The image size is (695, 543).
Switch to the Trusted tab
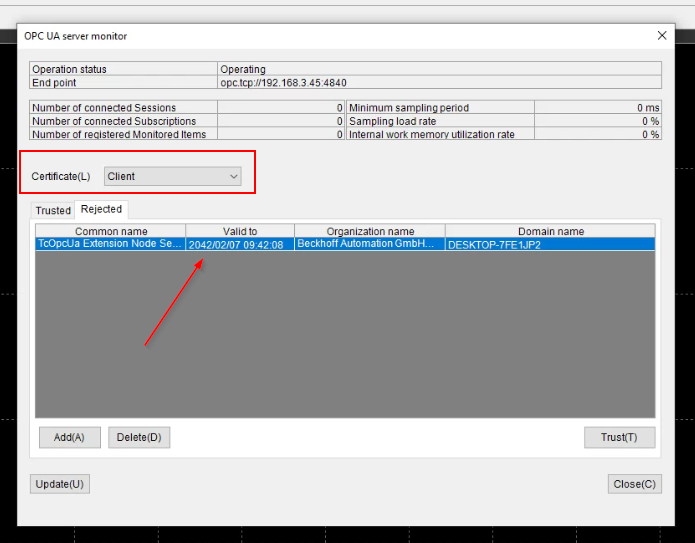click(x=53, y=210)
